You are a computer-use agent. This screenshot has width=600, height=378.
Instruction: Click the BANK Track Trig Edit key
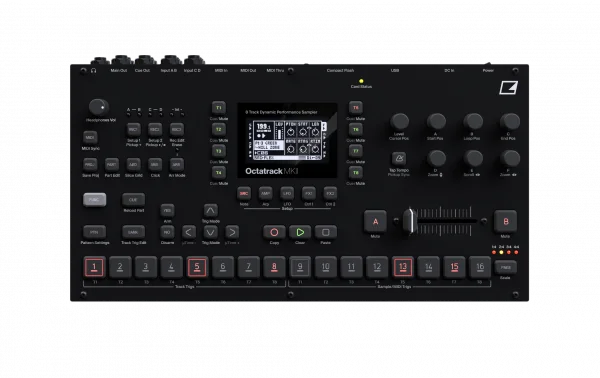[133, 232]
